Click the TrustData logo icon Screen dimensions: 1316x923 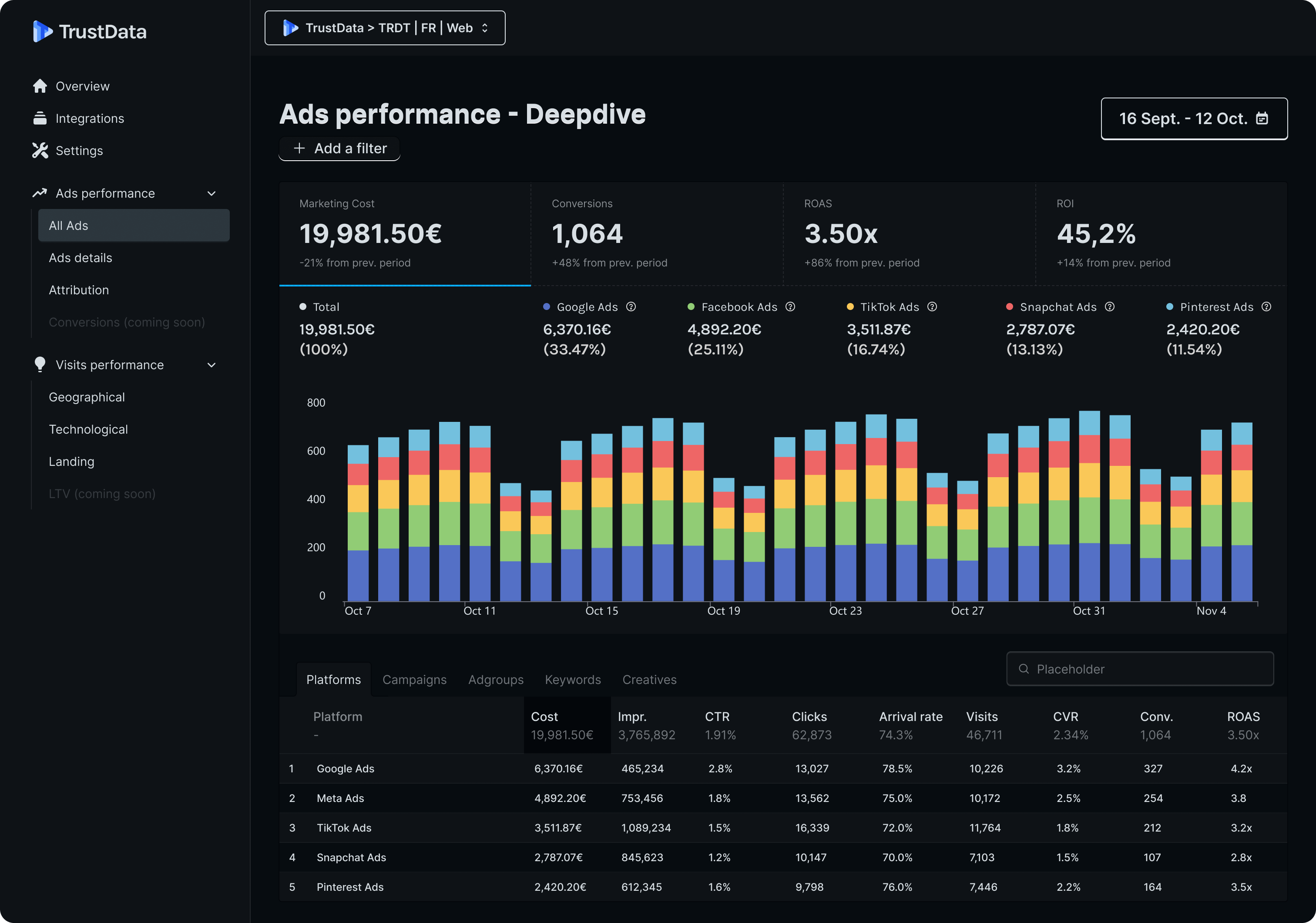pos(43,31)
